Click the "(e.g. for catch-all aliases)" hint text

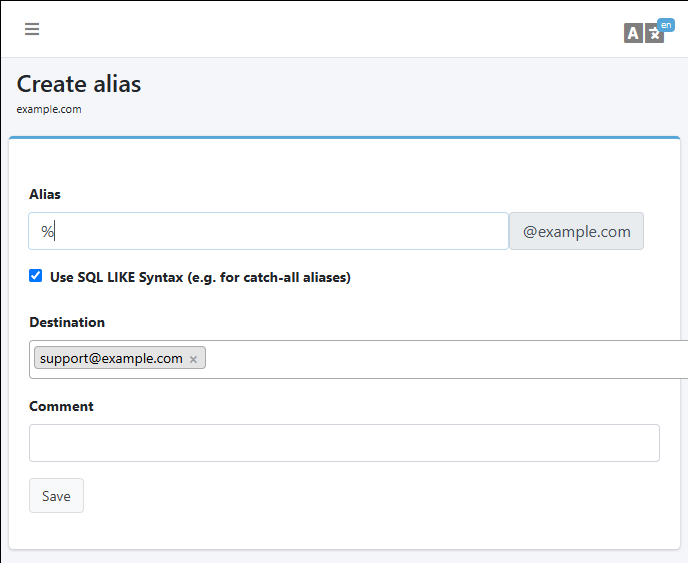[x=269, y=277]
